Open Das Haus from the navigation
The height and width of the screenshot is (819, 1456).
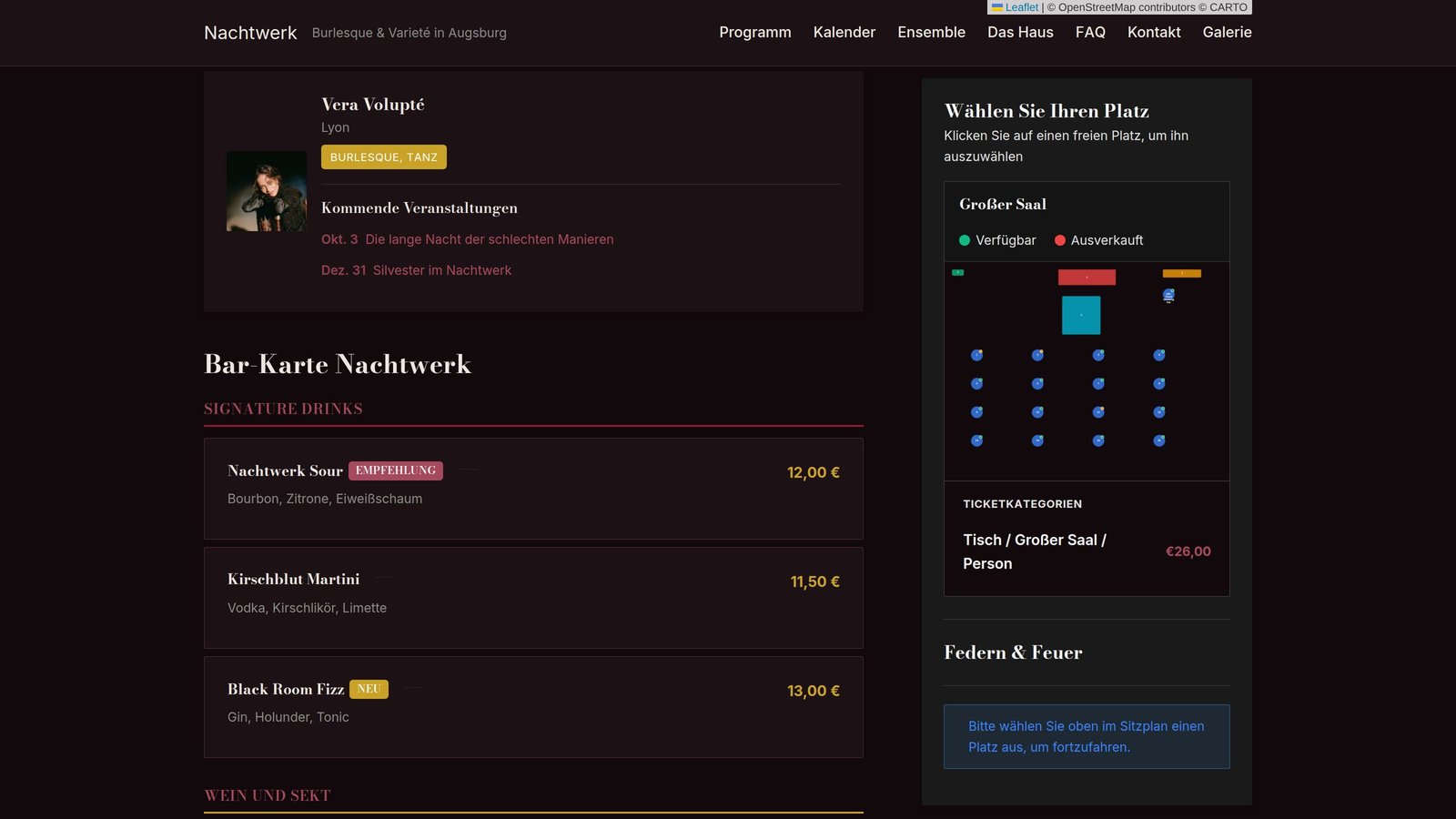pos(1020,32)
